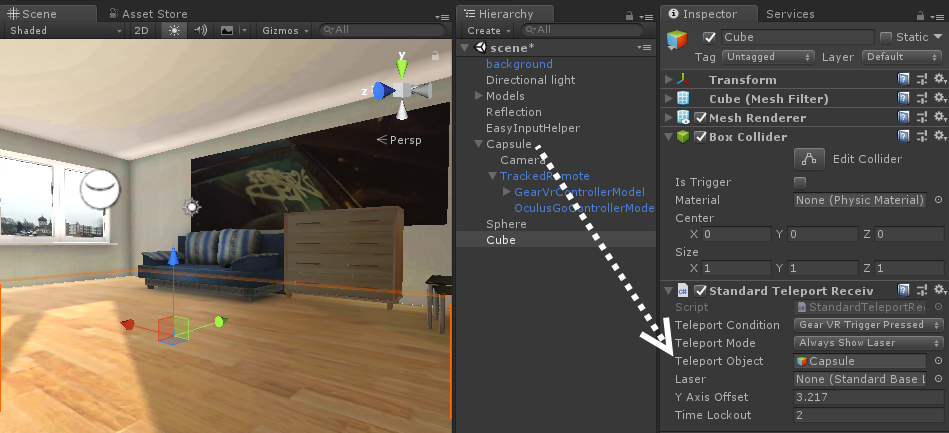949x433 pixels.
Task: Click the Edit Collider icon button
Action: pyautogui.click(x=810, y=158)
